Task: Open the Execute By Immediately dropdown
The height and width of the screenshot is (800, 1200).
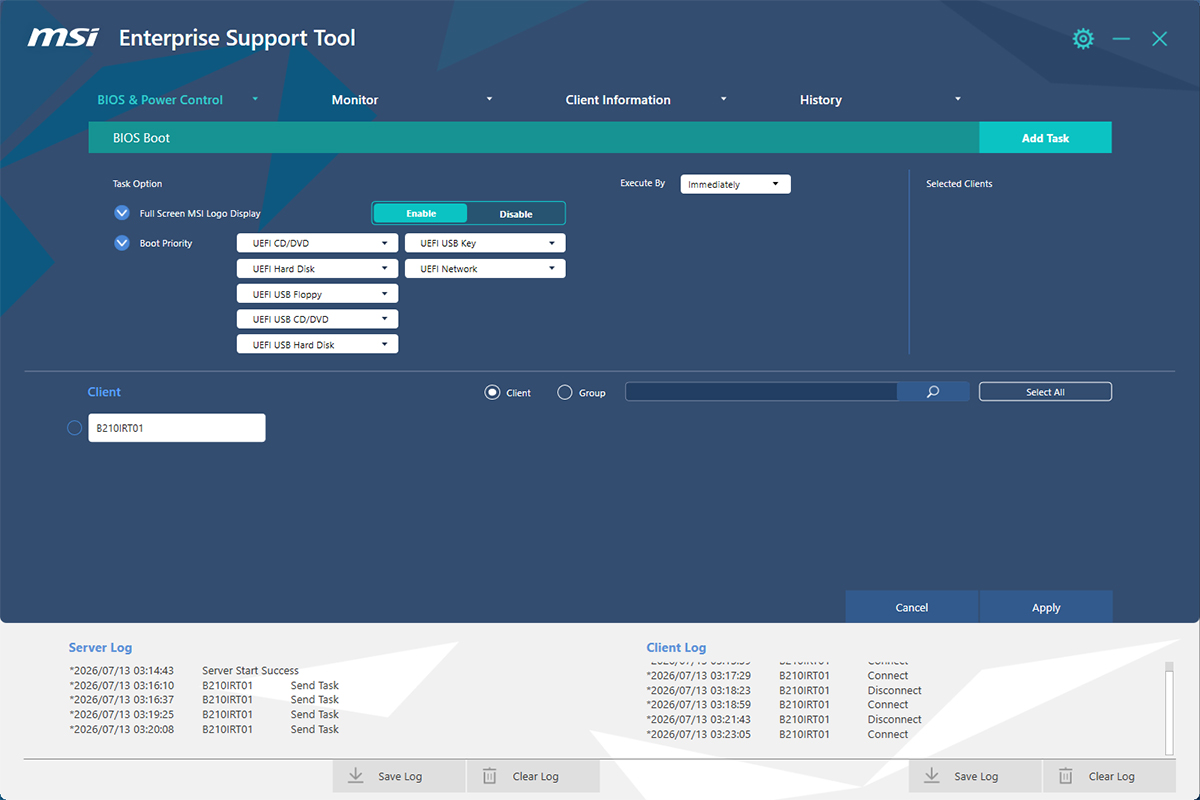Action: tap(736, 184)
